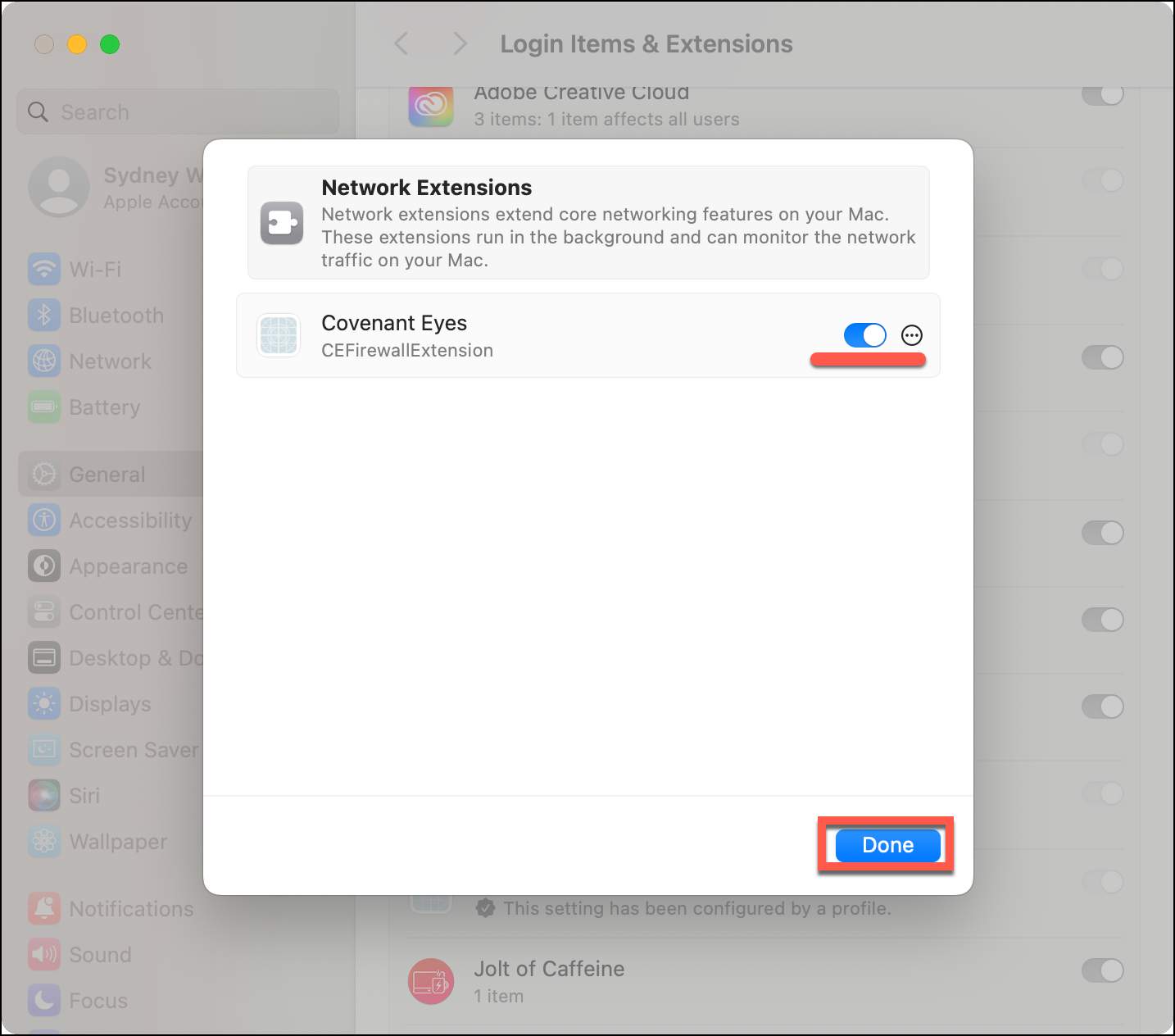The height and width of the screenshot is (1036, 1175).
Task: Open Battery settings icon in sidebar
Action: [44, 407]
